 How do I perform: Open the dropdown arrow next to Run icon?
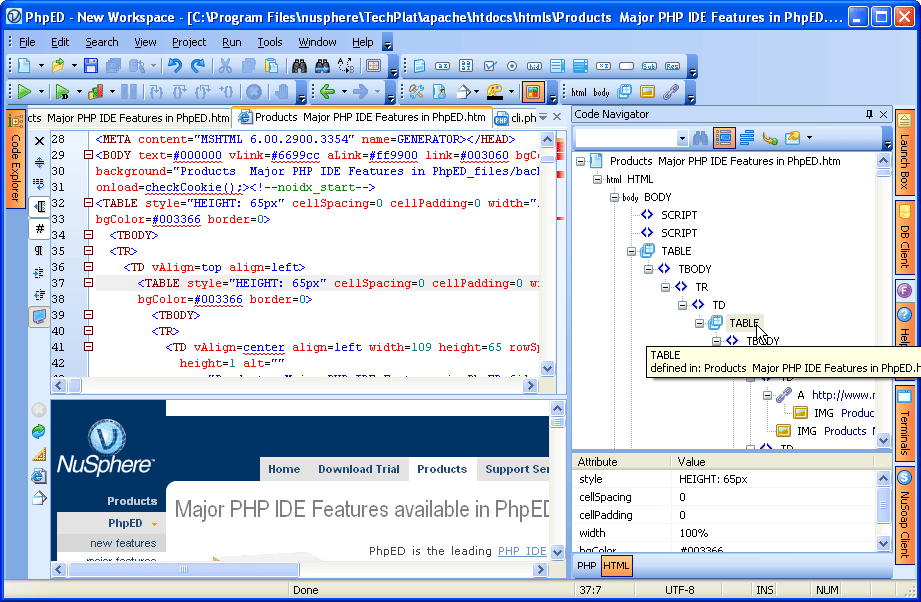(41, 92)
